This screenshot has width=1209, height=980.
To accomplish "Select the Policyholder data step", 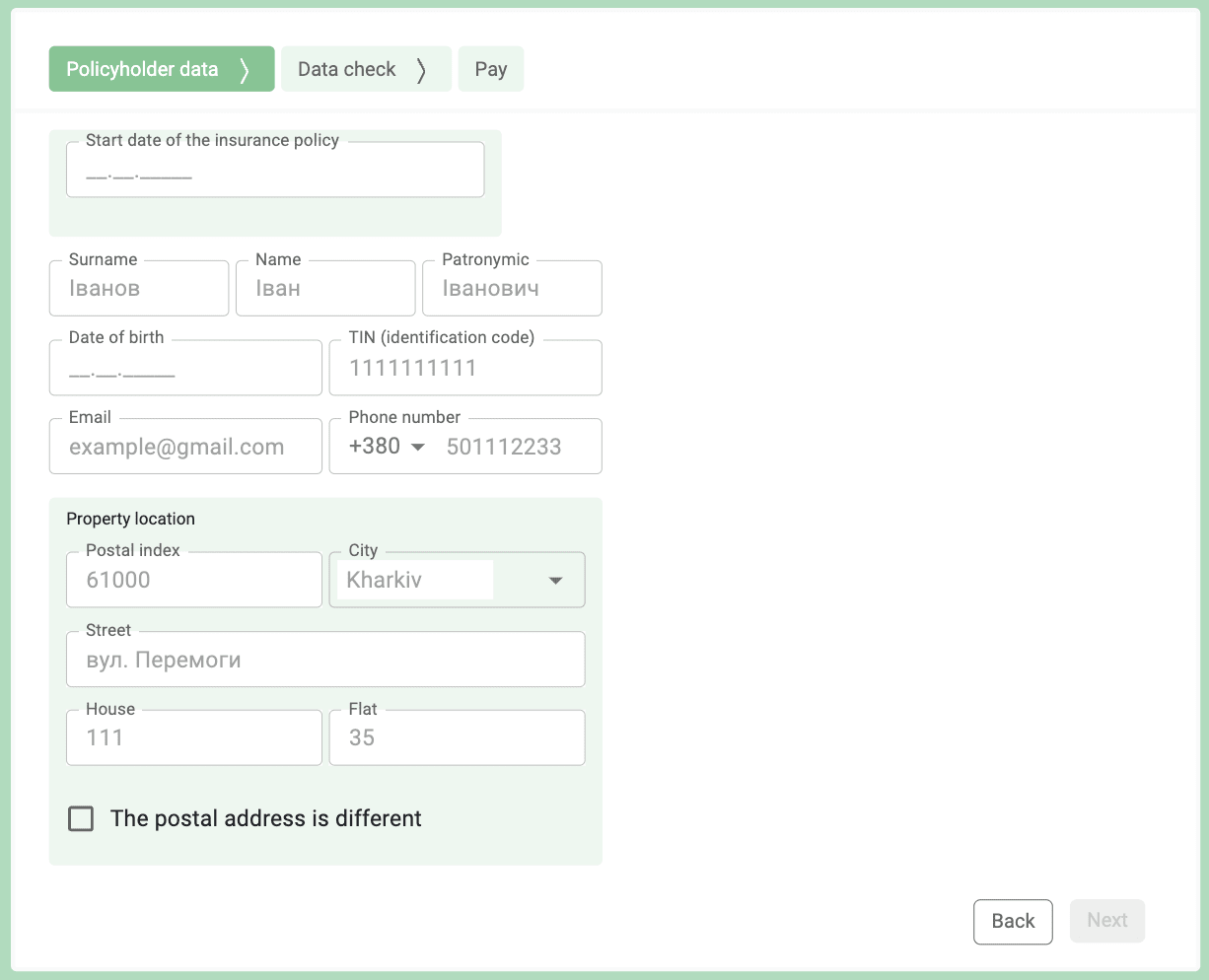I will pos(143,69).
